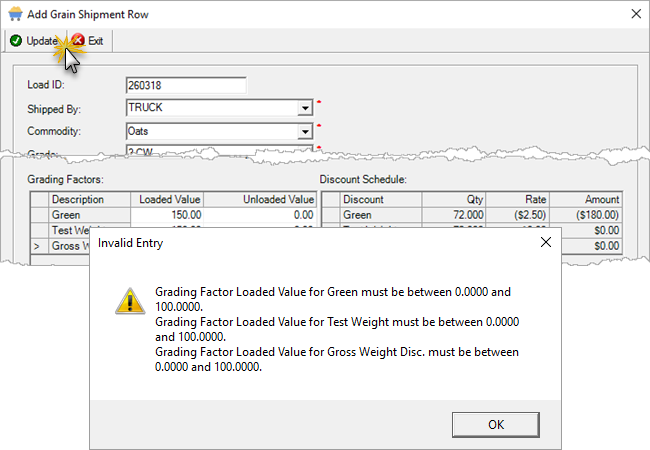The height and width of the screenshot is (450, 650).
Task: Click the Update toolbar button
Action: coord(34,41)
